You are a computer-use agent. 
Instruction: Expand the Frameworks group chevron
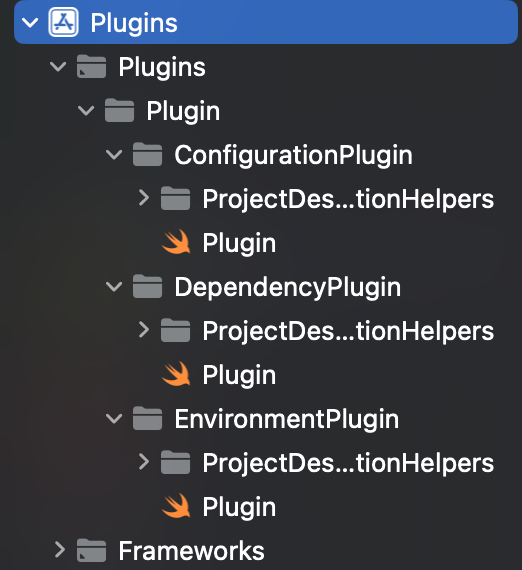(60, 550)
